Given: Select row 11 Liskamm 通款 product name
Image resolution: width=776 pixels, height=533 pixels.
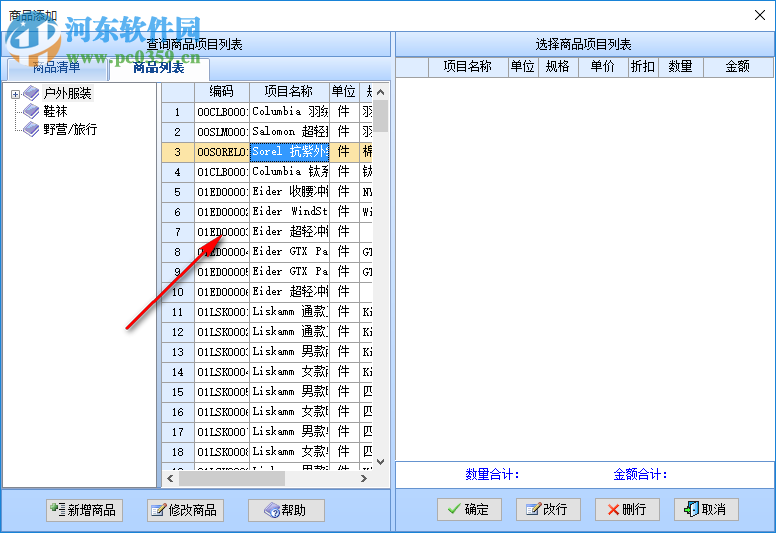Looking at the screenshot, I should point(290,312).
